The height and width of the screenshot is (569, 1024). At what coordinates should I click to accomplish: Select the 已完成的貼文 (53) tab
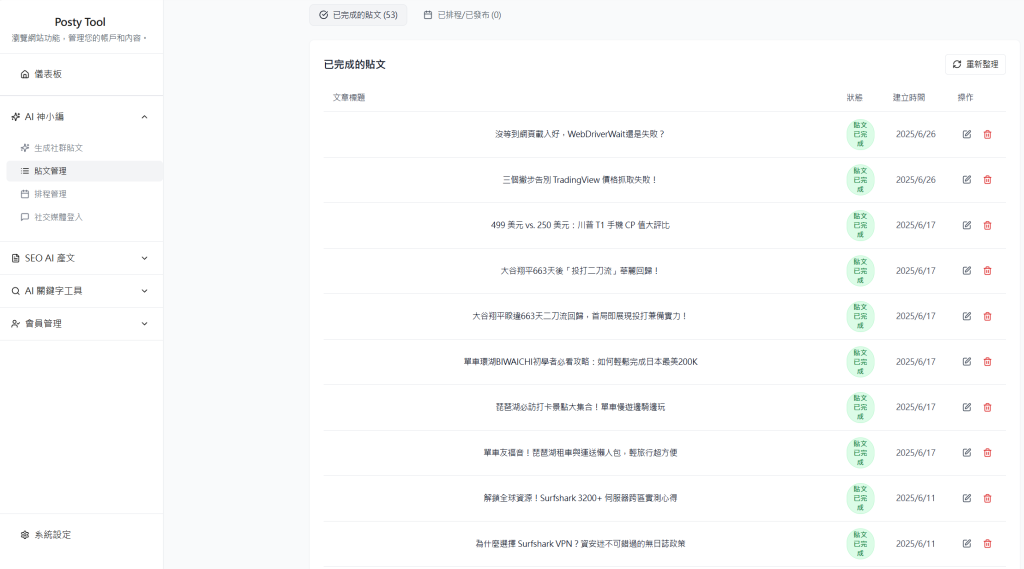[358, 15]
